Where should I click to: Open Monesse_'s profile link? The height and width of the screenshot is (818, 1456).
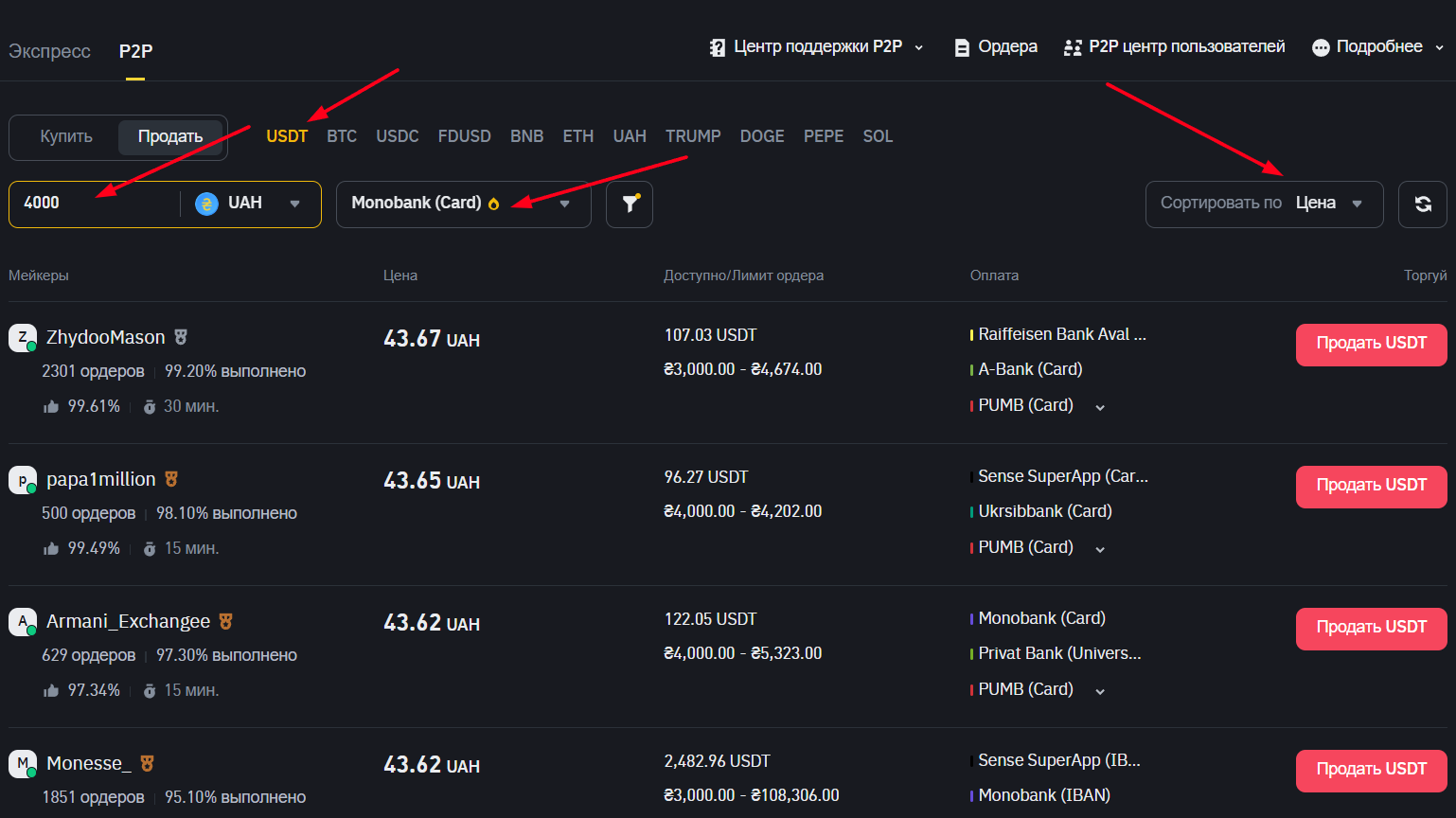89,763
